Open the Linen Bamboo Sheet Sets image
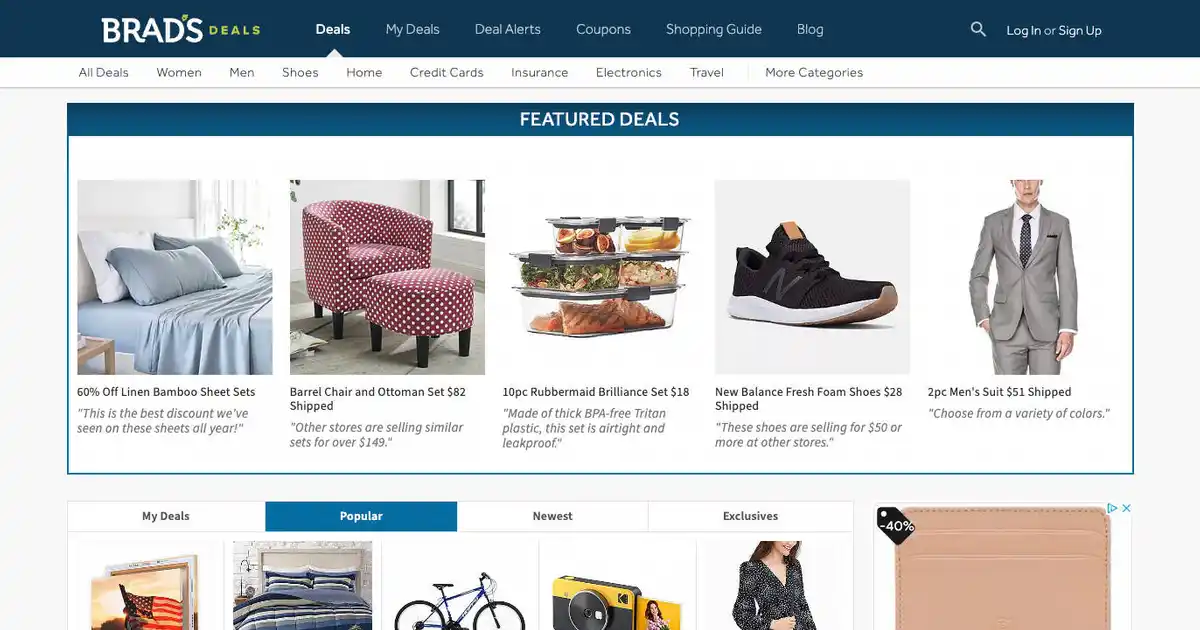1200x630 pixels. [x=175, y=277]
